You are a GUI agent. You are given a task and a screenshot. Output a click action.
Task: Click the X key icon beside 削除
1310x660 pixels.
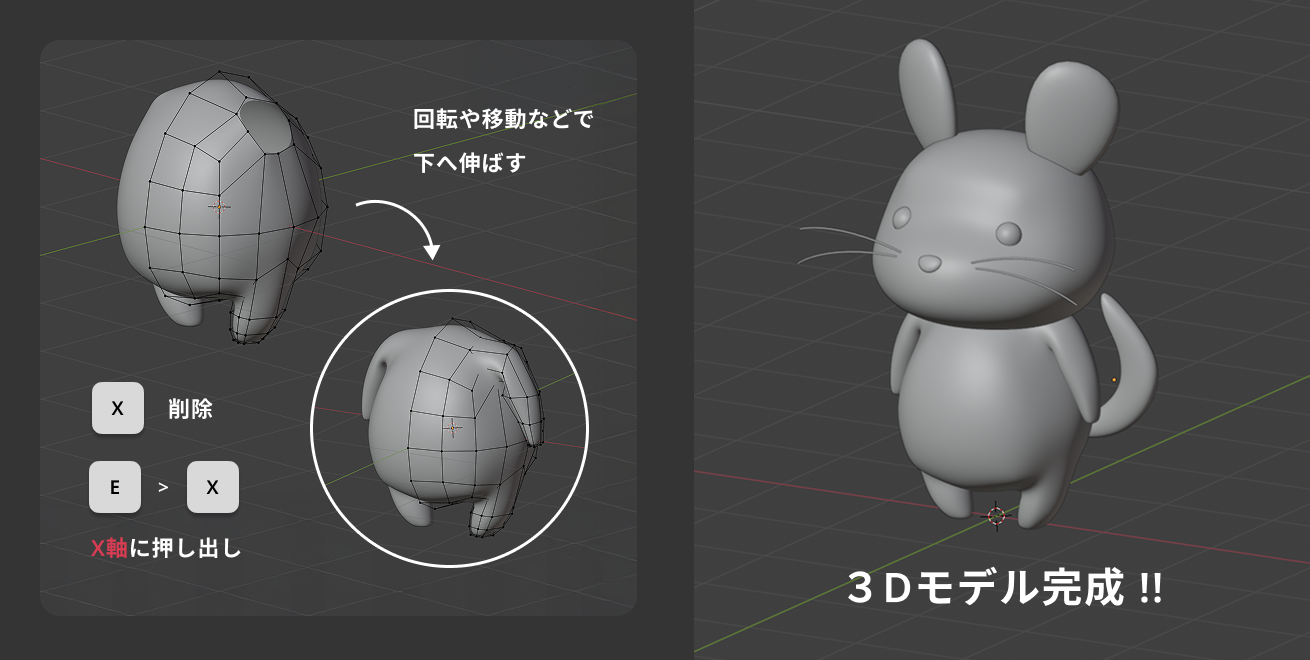[117, 408]
